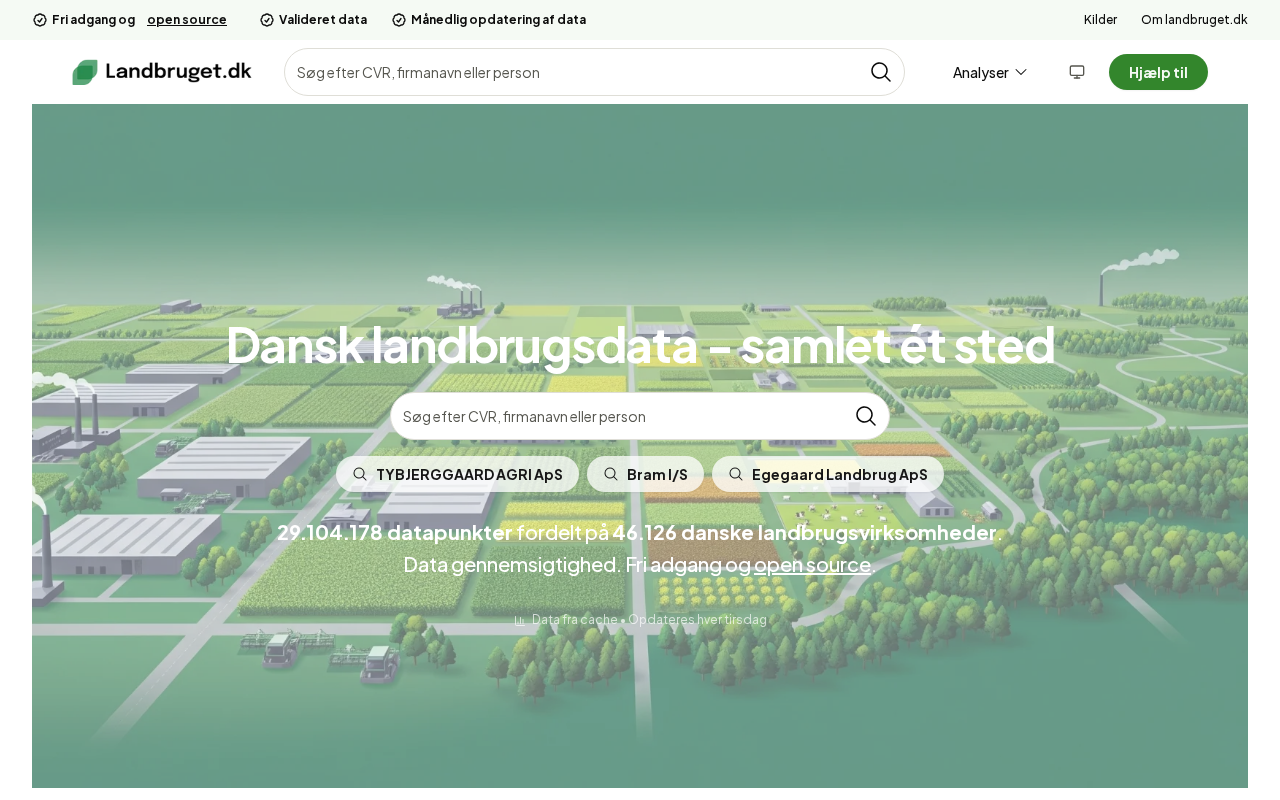
Task: Click the magnifier icon in hero search box
Action: [x=866, y=416]
